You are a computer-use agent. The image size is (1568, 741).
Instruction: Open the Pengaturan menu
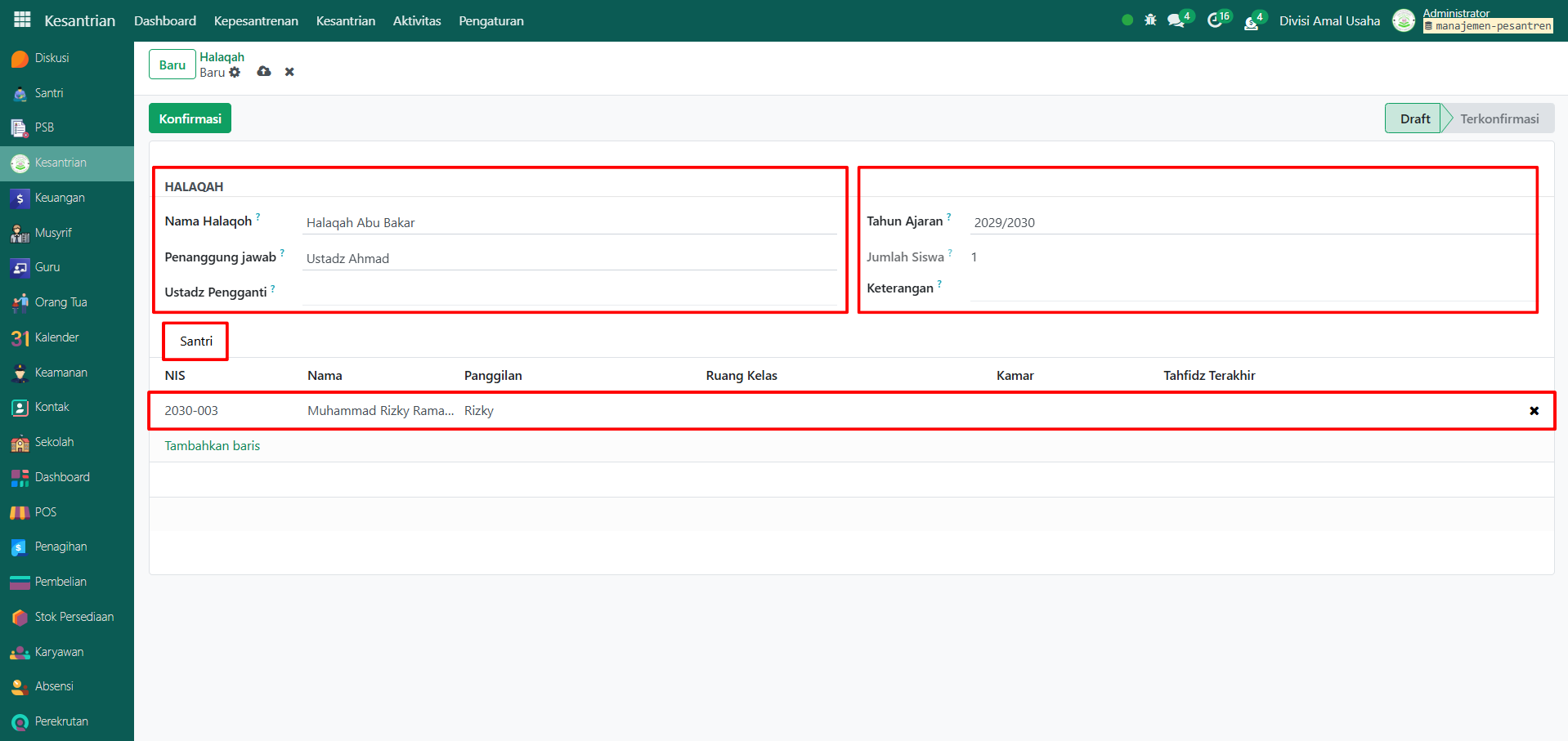[491, 20]
